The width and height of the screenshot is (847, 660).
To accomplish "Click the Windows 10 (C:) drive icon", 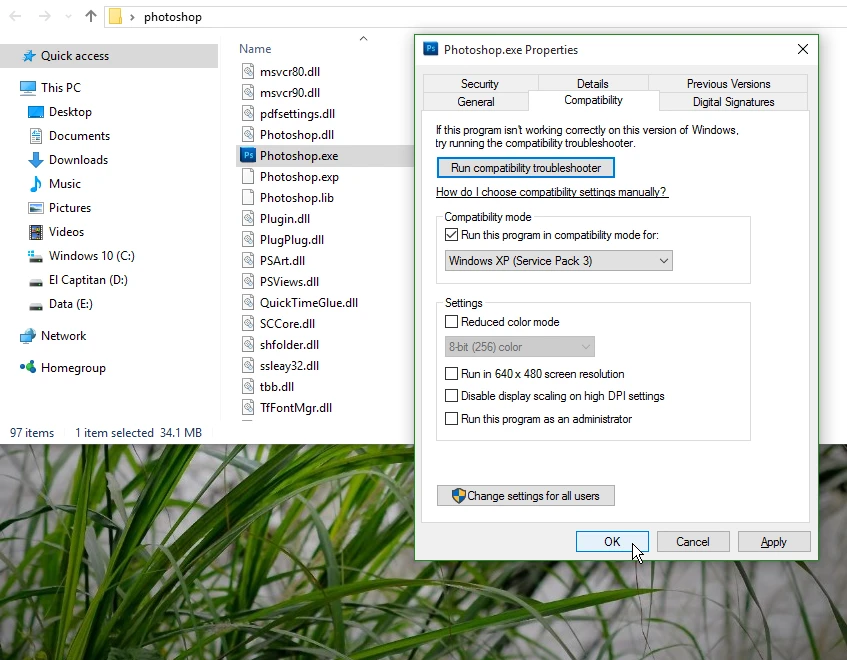I will [36, 256].
